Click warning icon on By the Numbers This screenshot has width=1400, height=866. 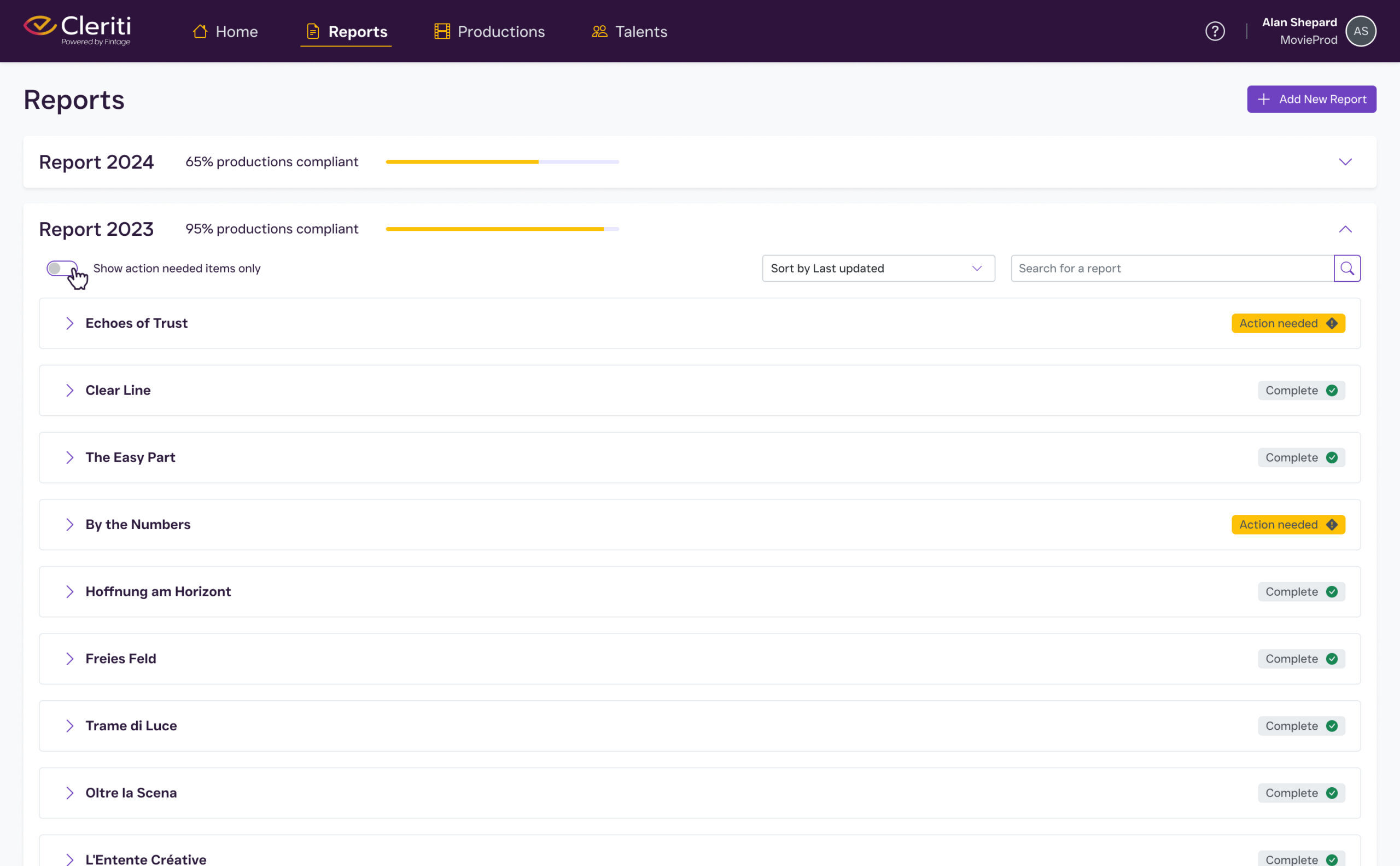[x=1332, y=525]
